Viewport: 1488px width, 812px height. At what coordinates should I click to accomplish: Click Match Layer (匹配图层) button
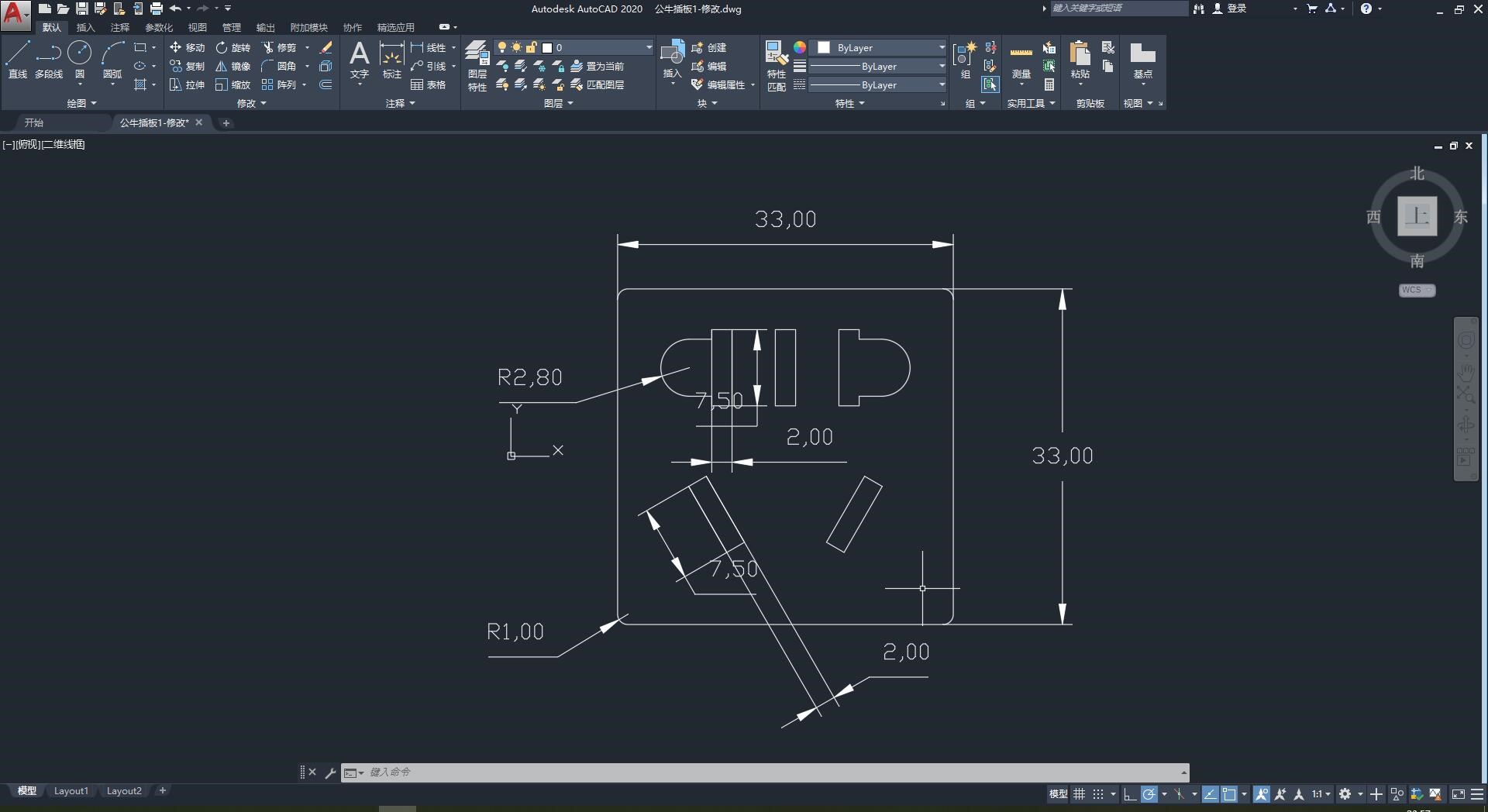click(598, 84)
